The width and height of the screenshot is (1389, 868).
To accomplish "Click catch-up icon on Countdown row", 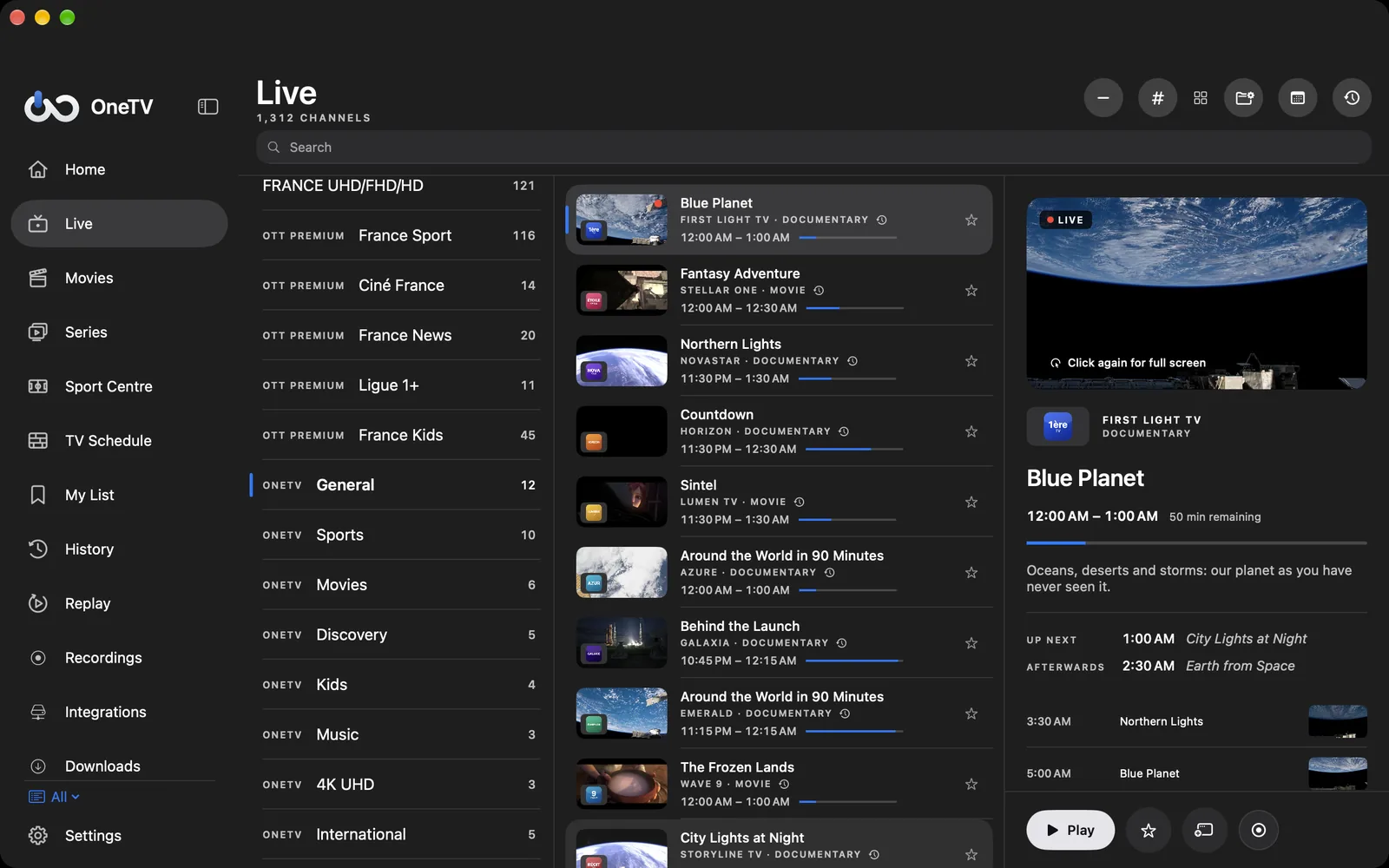I will coord(844,431).
